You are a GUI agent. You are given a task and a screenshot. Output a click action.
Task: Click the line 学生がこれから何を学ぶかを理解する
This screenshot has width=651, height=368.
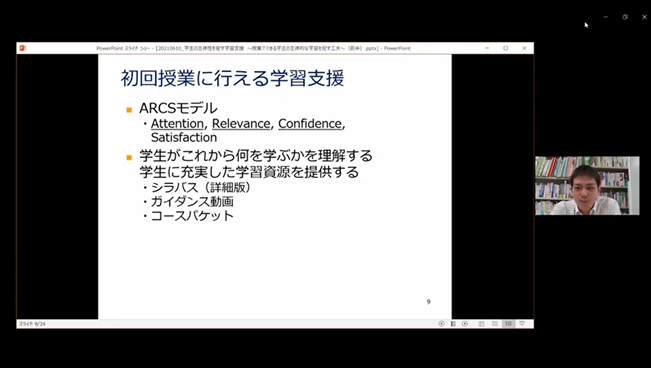[x=256, y=156]
